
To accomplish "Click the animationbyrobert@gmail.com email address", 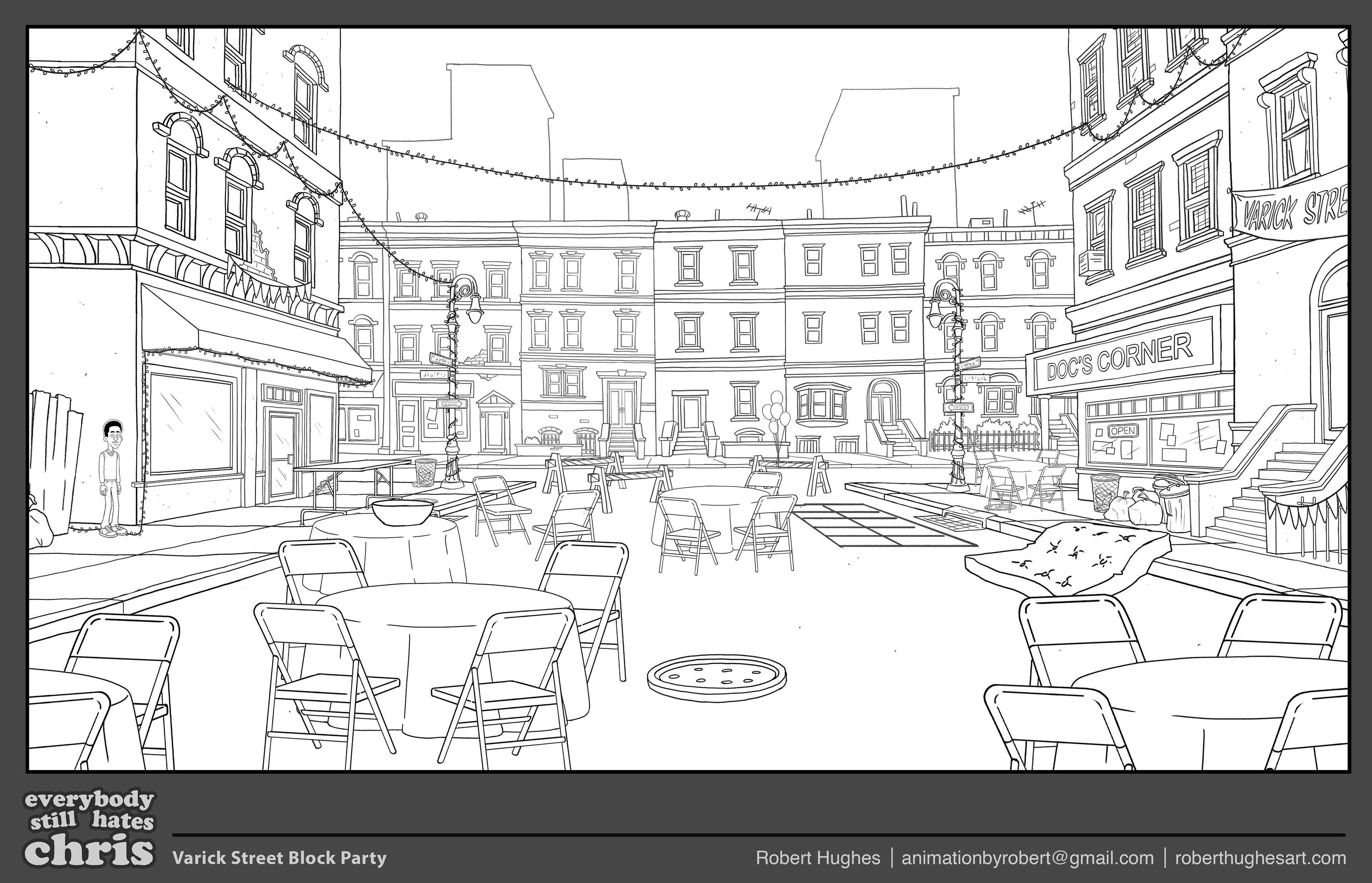I will [x=1027, y=858].
